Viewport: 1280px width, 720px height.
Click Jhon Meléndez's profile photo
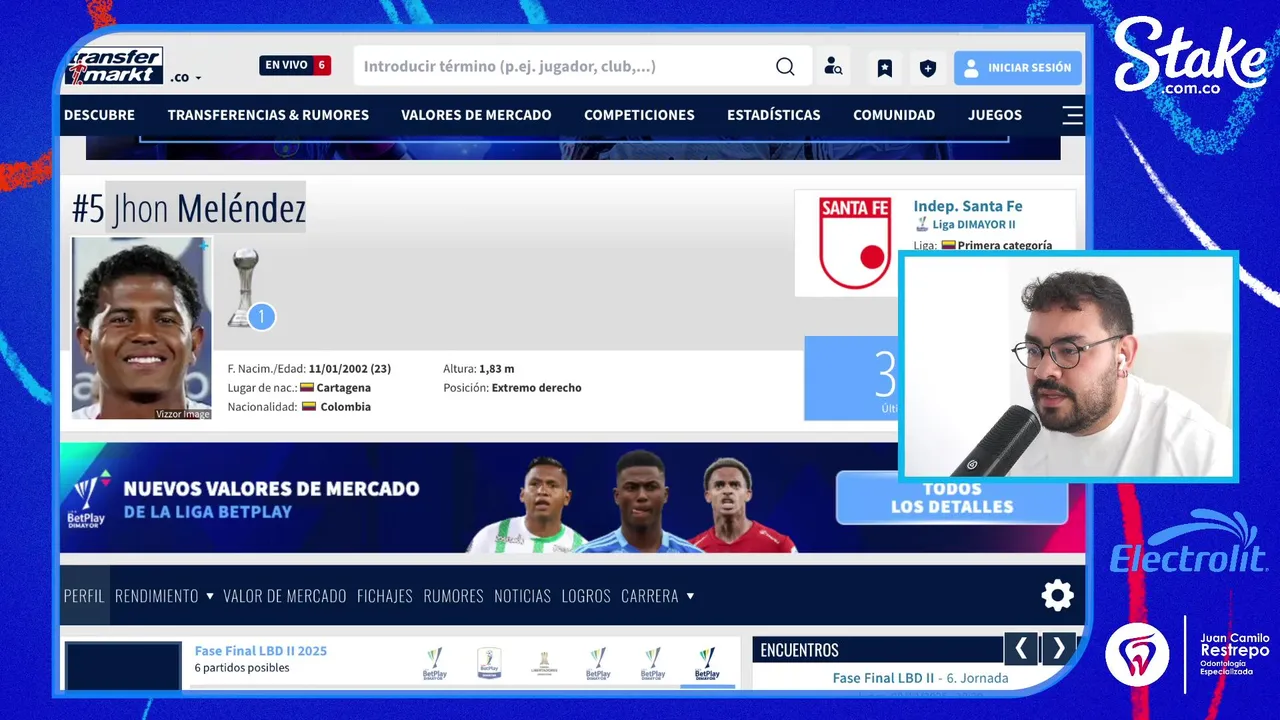[x=142, y=328]
